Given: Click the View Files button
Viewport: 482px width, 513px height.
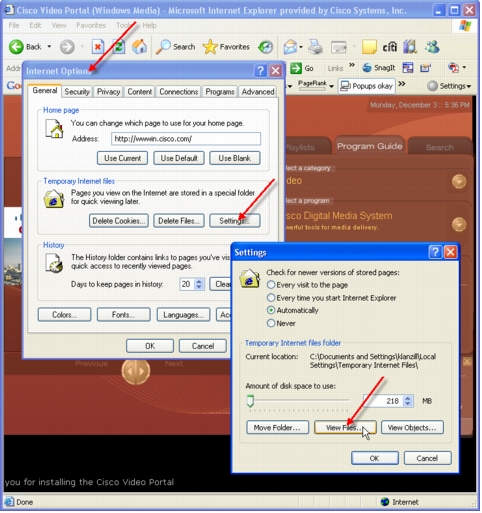Looking at the screenshot, I should click(x=345, y=428).
